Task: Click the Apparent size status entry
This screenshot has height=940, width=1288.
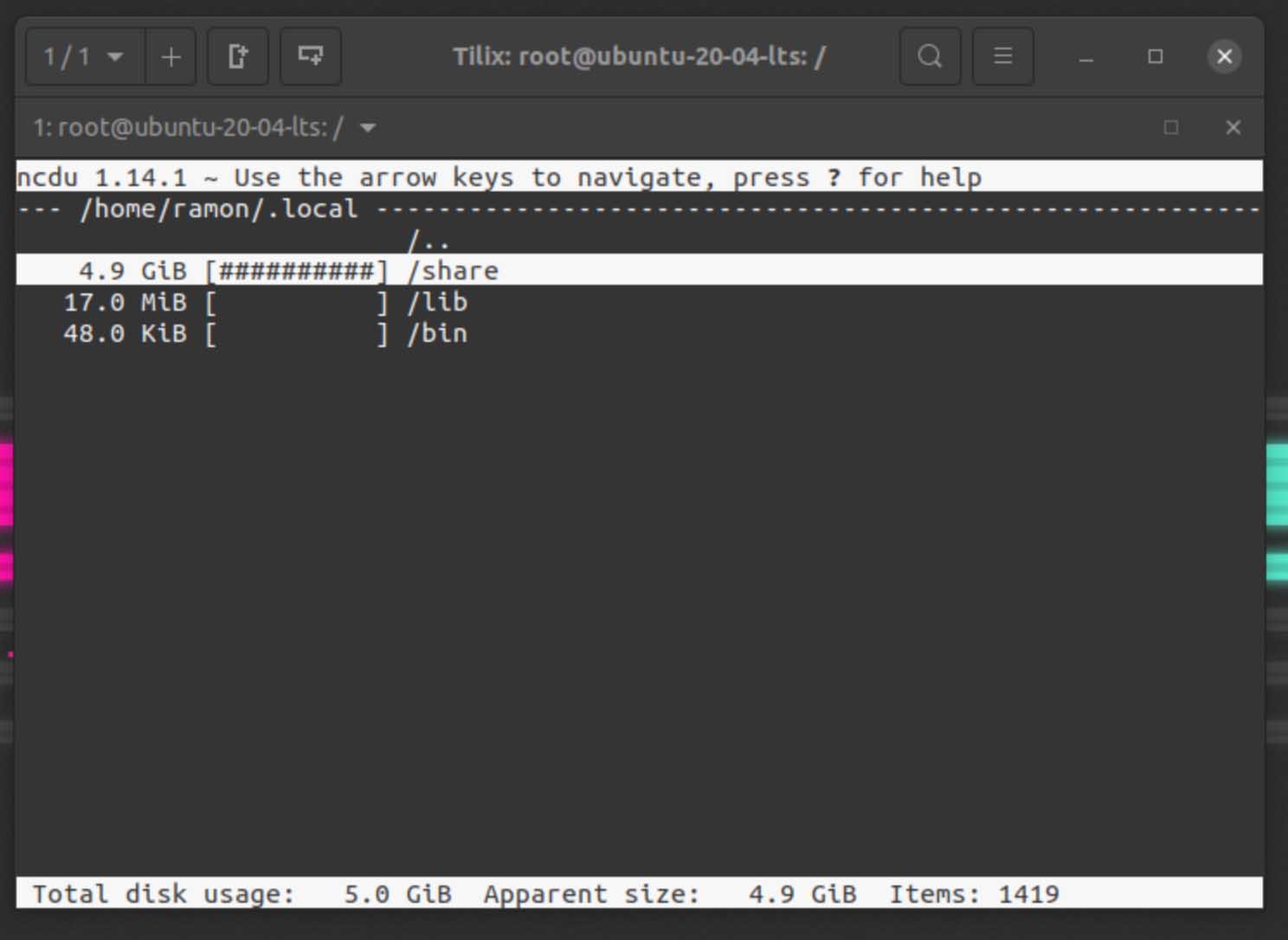Action: tap(670, 893)
